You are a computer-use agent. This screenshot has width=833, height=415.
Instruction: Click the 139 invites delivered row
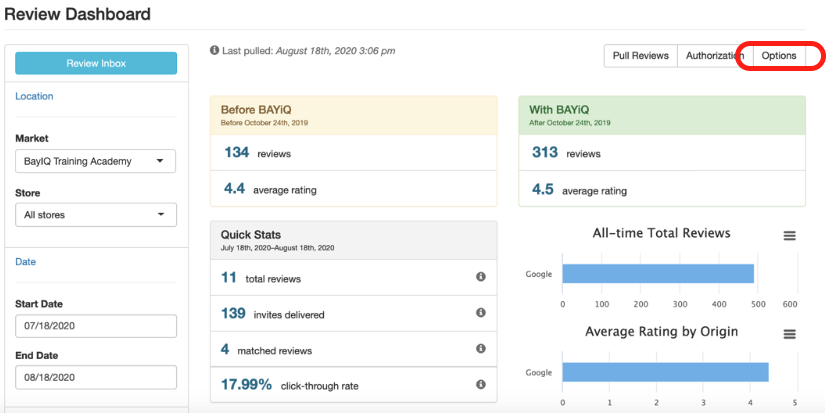(x=354, y=314)
